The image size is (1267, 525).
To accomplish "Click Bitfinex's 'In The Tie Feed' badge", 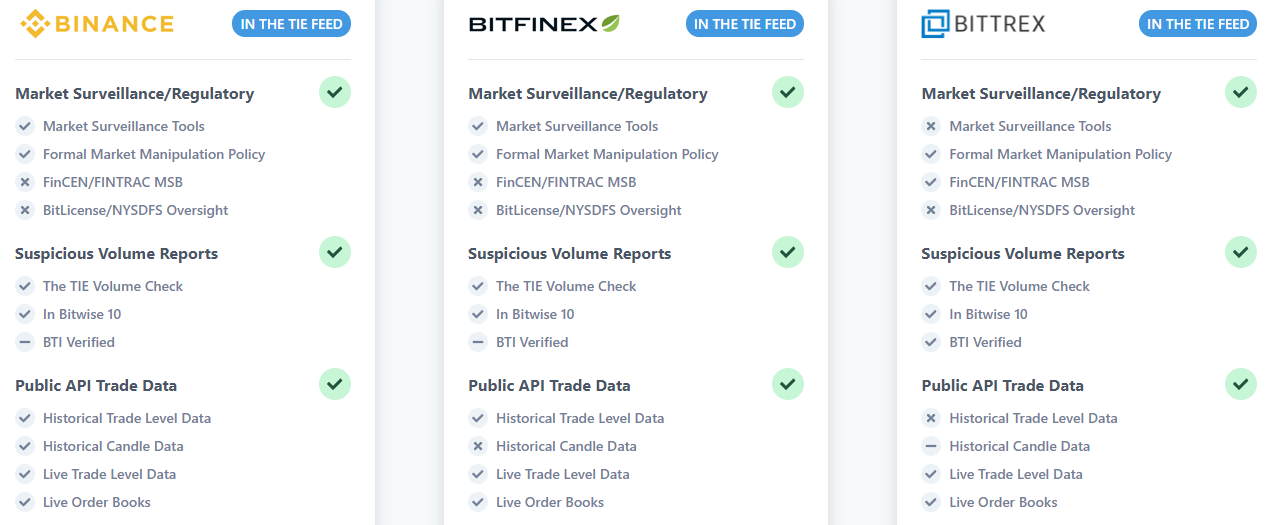I will pos(744,24).
